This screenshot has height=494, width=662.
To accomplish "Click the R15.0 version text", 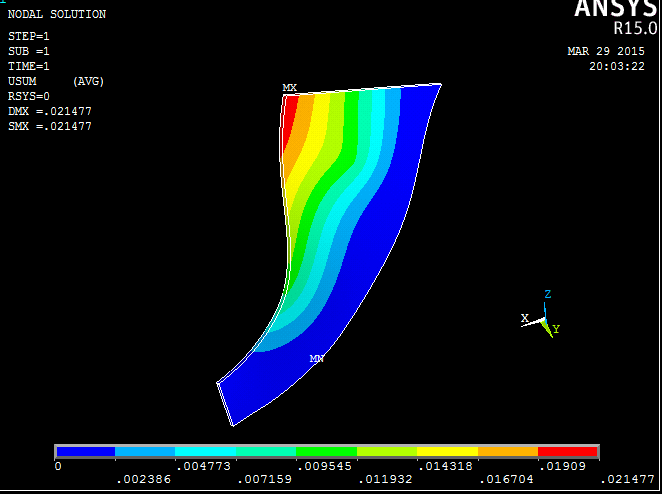I will [x=635, y=28].
